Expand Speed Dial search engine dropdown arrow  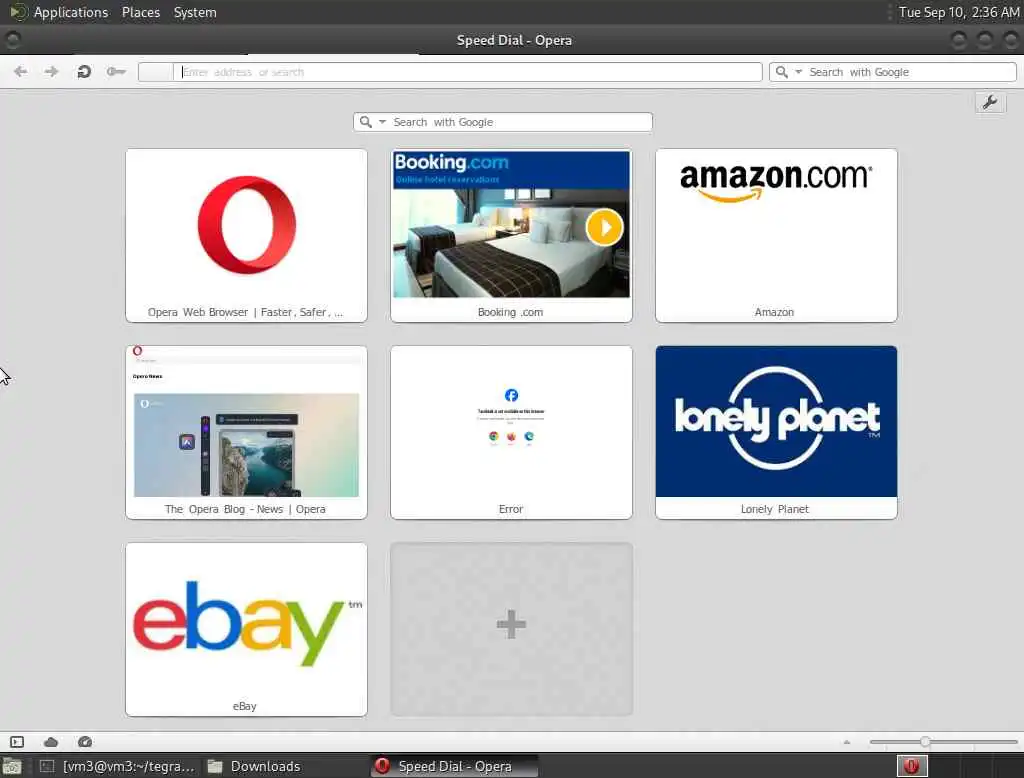383,122
